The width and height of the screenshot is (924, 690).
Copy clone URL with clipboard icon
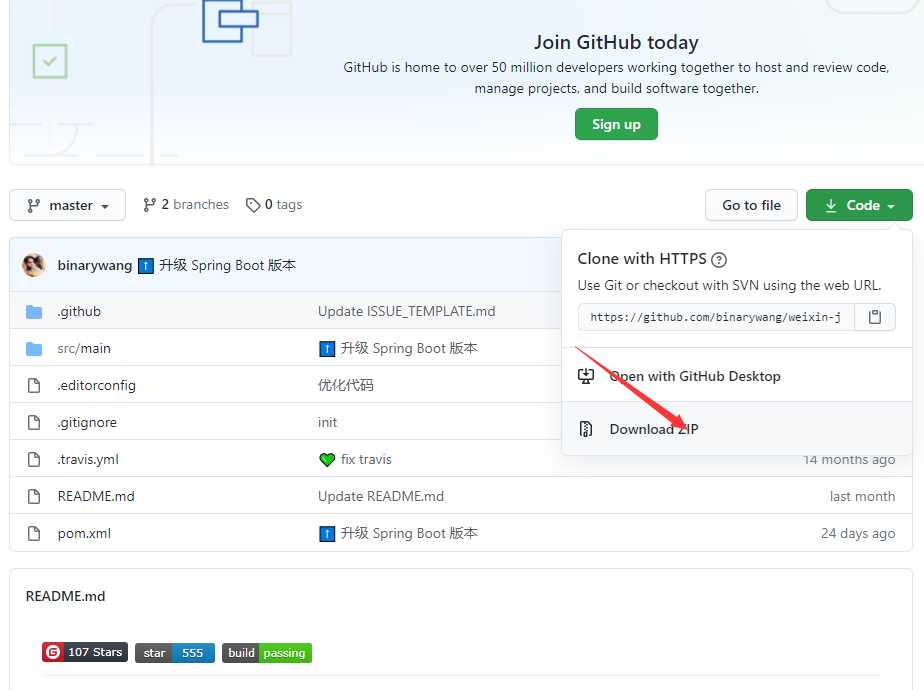875,317
